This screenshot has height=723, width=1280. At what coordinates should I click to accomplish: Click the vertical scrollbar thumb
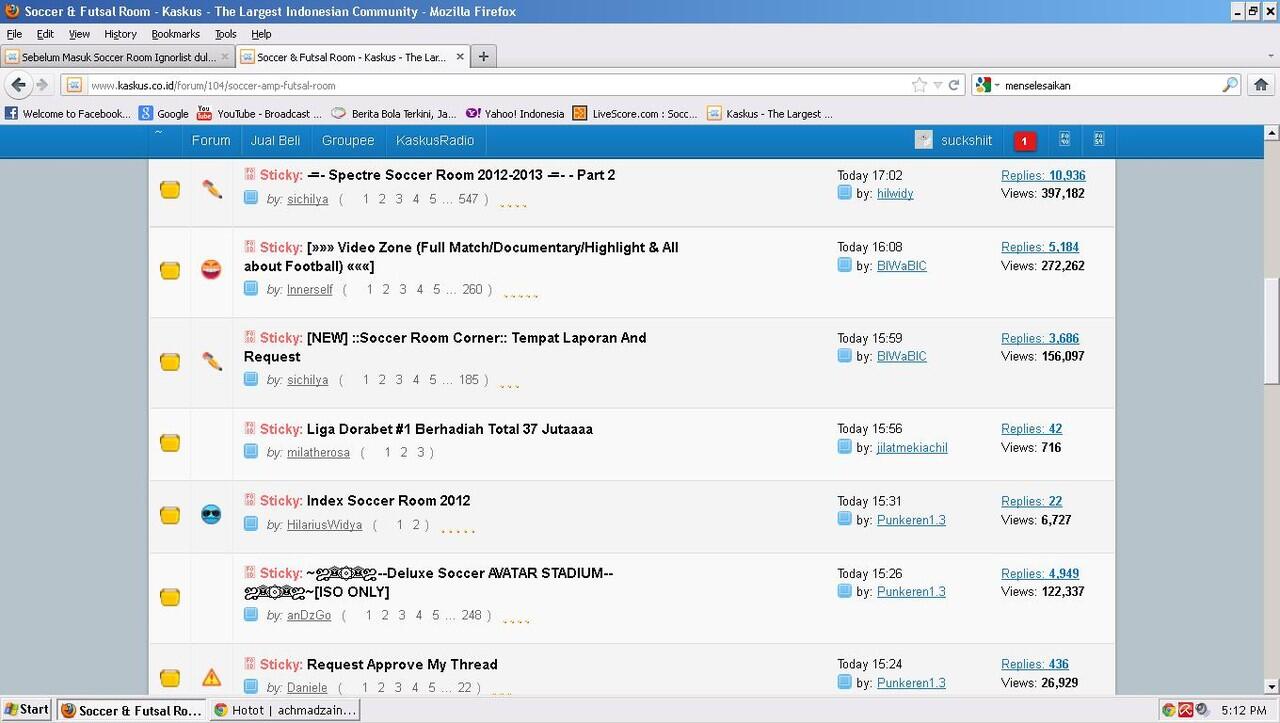coord(1271,331)
